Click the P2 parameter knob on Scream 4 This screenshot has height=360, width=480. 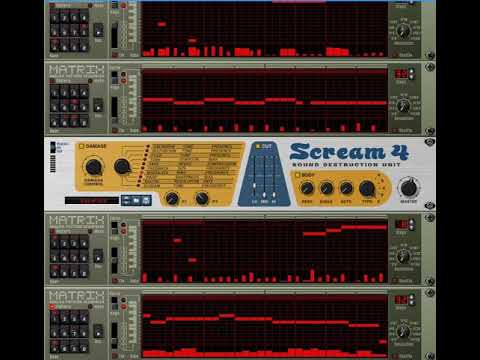(202, 198)
